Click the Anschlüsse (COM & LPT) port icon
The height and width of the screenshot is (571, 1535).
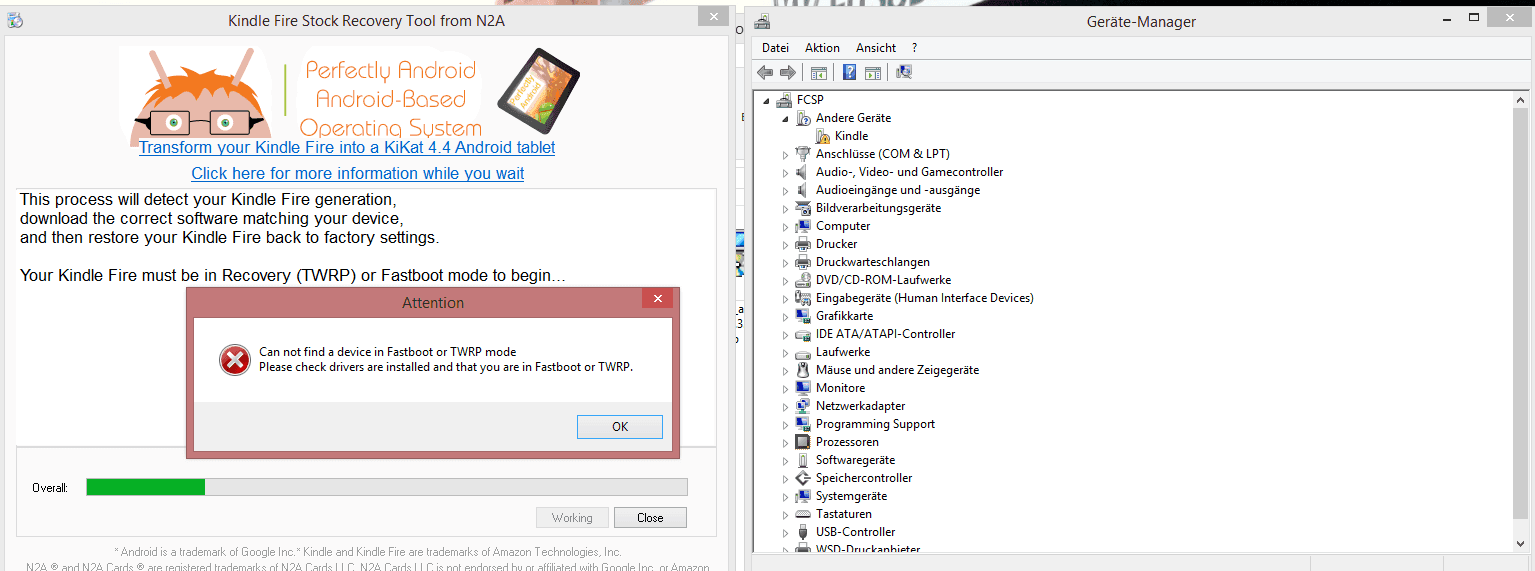[803, 154]
